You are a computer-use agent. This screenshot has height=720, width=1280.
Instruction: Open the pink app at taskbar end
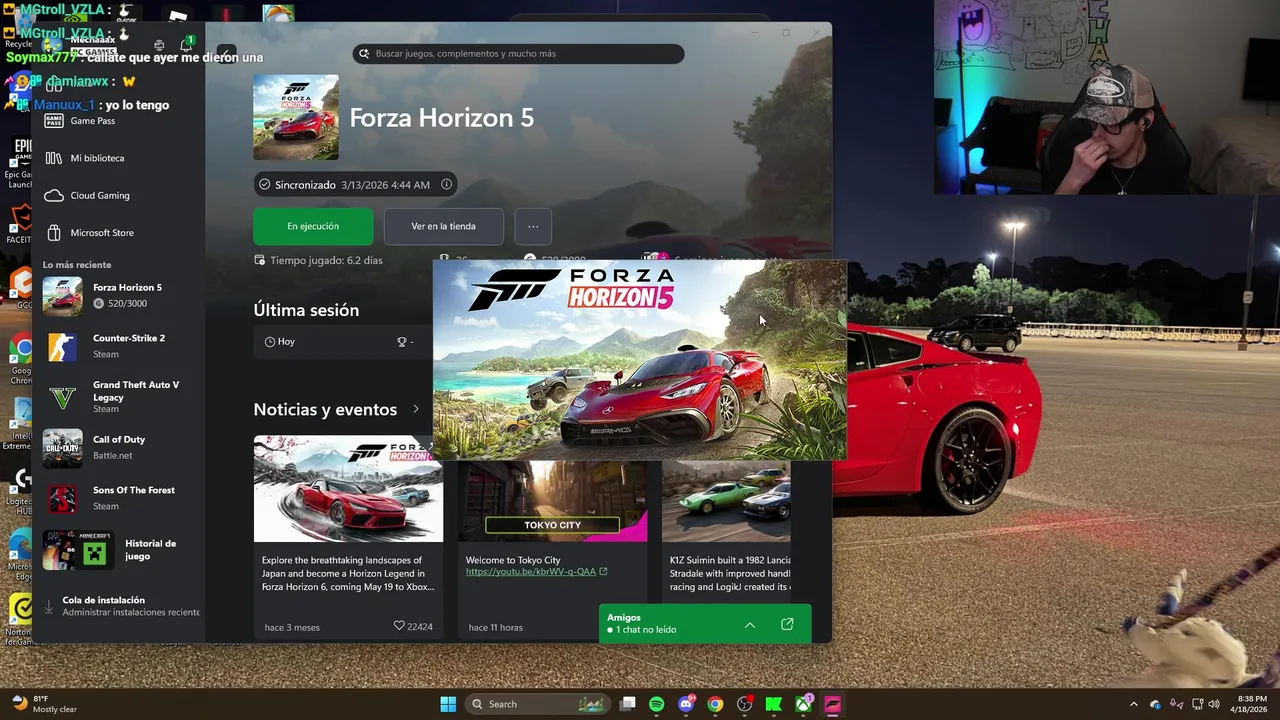pos(832,704)
